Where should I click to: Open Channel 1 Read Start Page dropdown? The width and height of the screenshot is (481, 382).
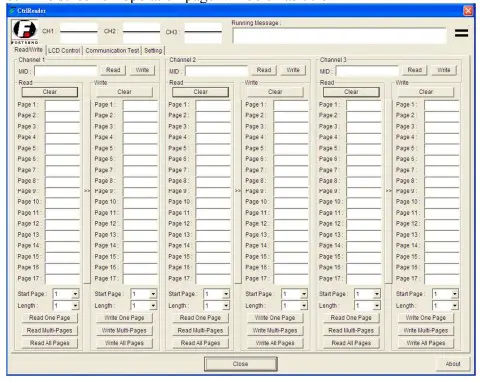[75, 294]
